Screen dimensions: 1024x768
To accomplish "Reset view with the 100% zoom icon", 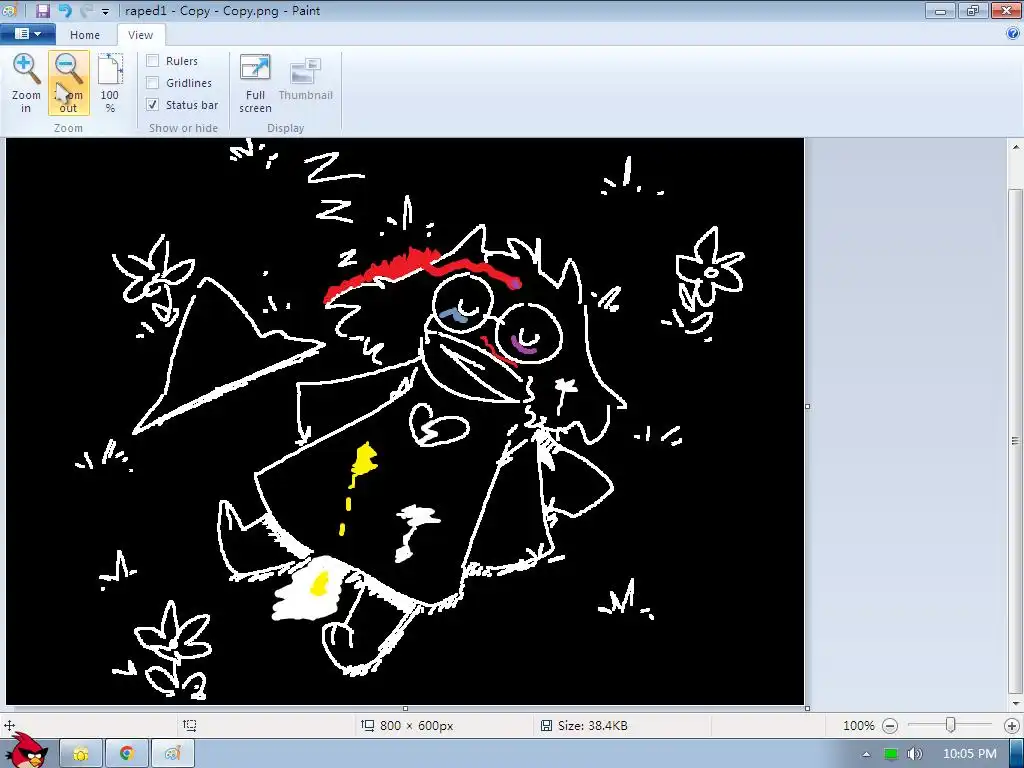I will [x=110, y=69].
